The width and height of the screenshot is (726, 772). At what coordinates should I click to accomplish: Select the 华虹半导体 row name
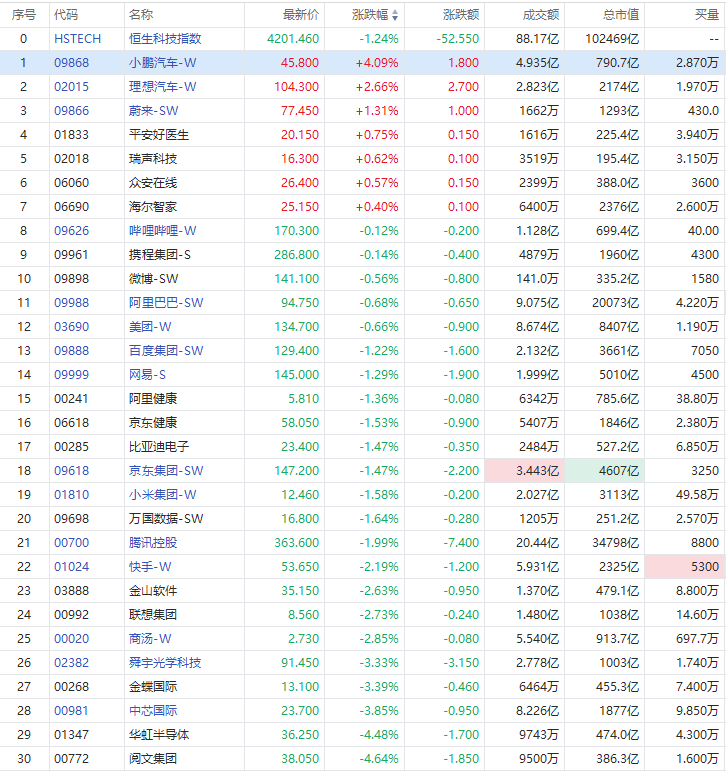point(158,735)
